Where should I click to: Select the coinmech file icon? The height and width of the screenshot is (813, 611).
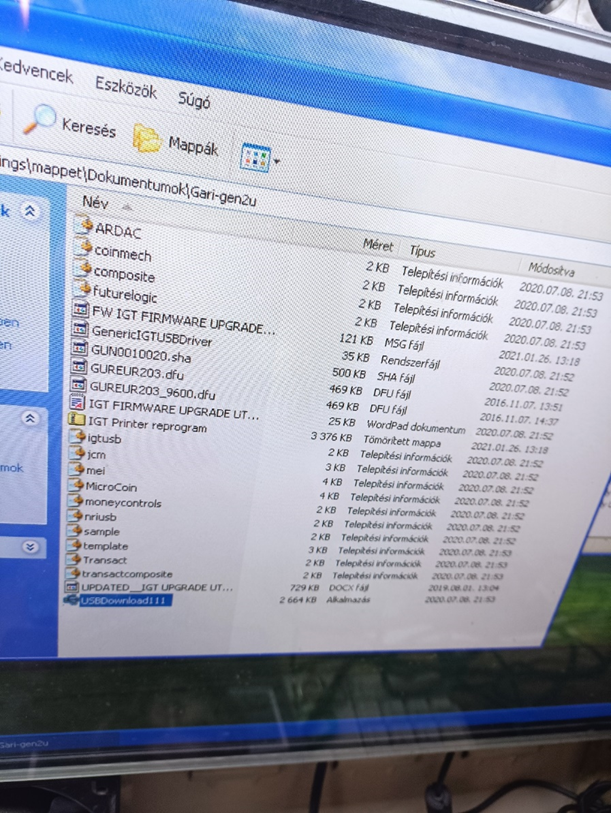[x=83, y=247]
